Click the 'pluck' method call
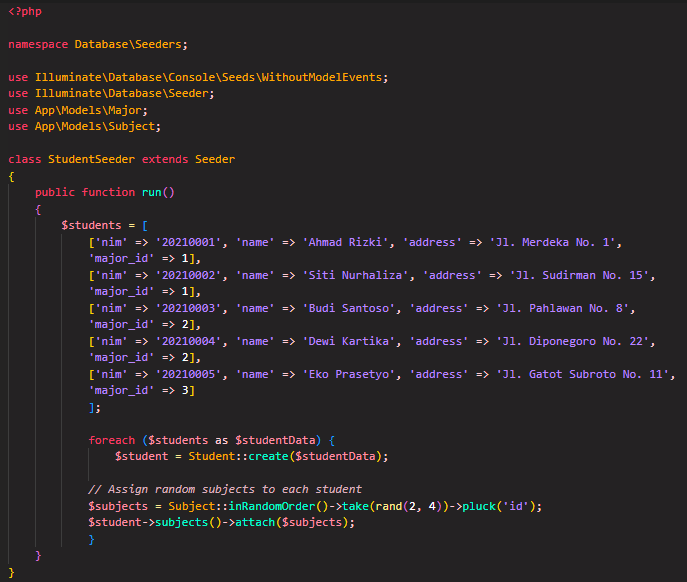This screenshot has width=687, height=582. click(x=479, y=506)
